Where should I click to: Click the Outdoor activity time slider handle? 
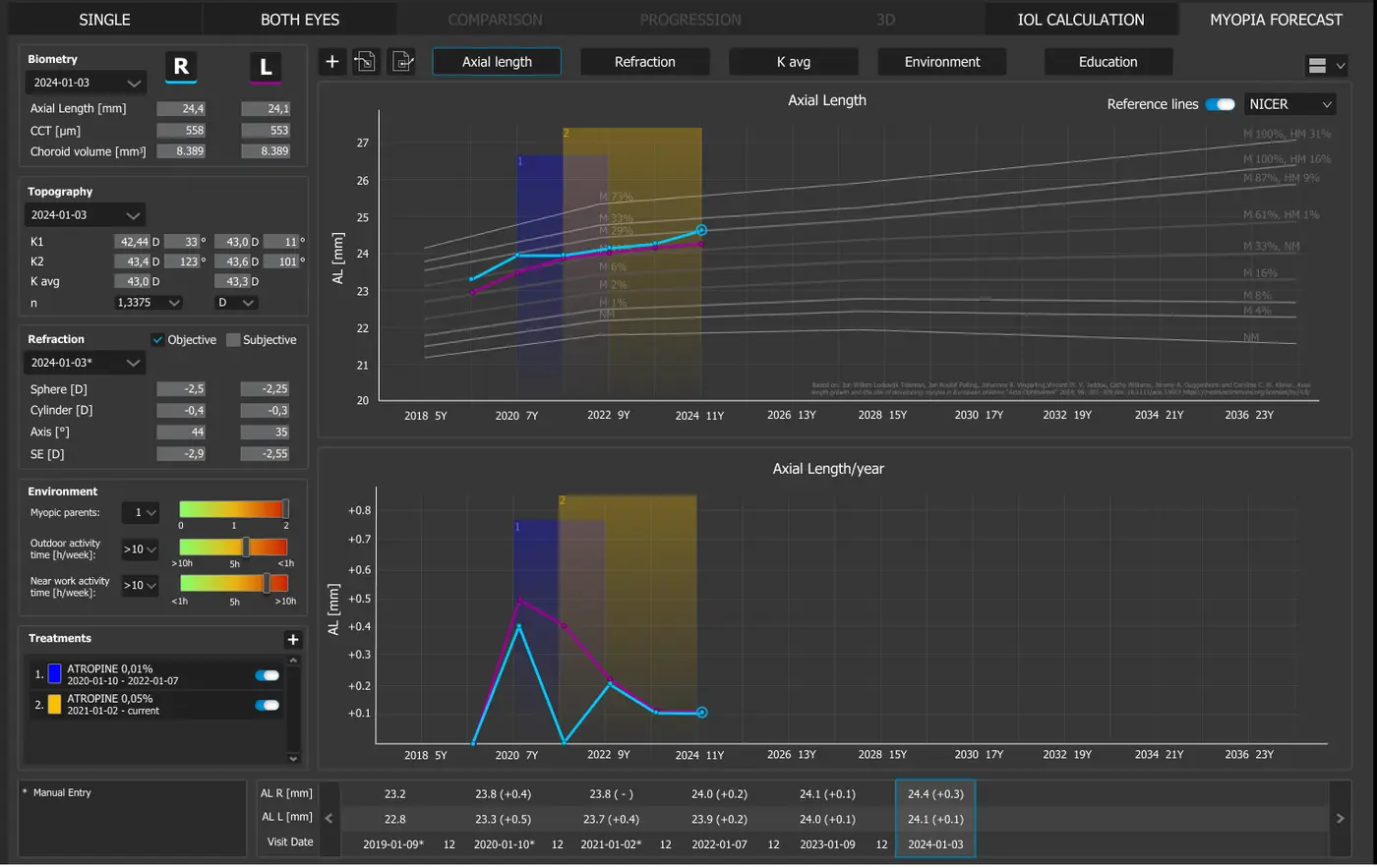[246, 548]
